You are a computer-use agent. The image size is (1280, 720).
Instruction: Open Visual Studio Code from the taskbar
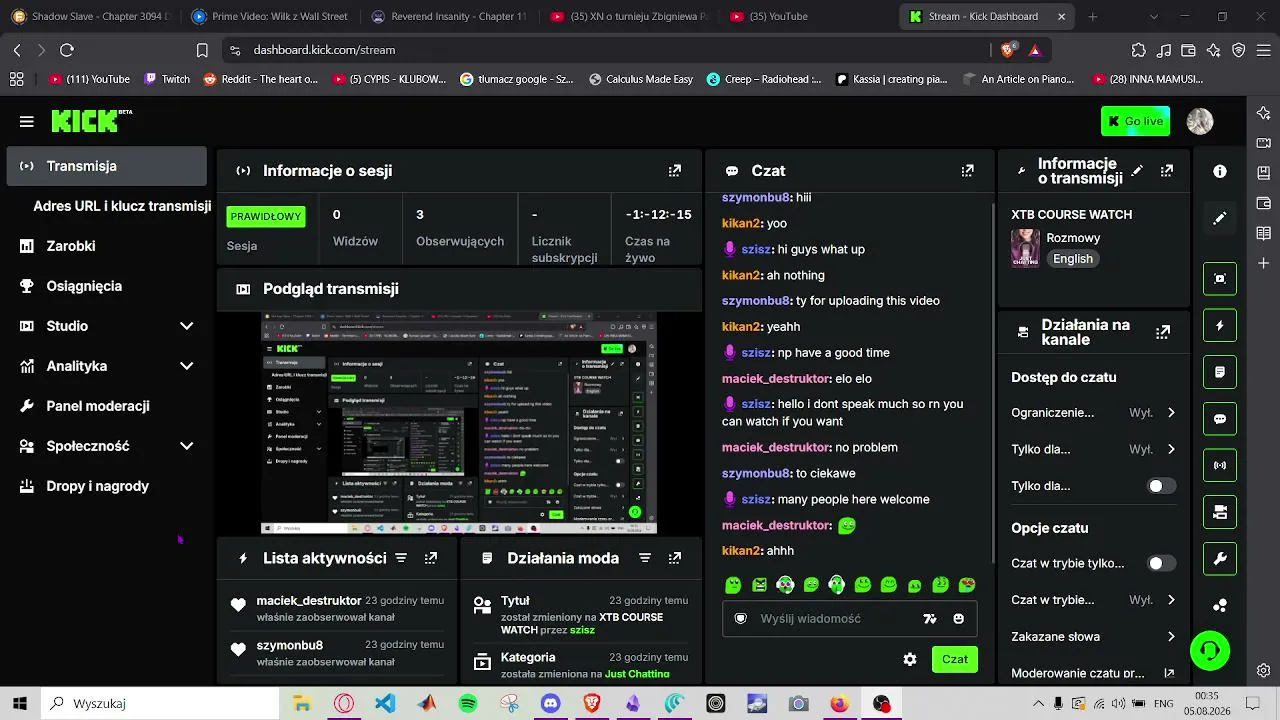coord(385,703)
